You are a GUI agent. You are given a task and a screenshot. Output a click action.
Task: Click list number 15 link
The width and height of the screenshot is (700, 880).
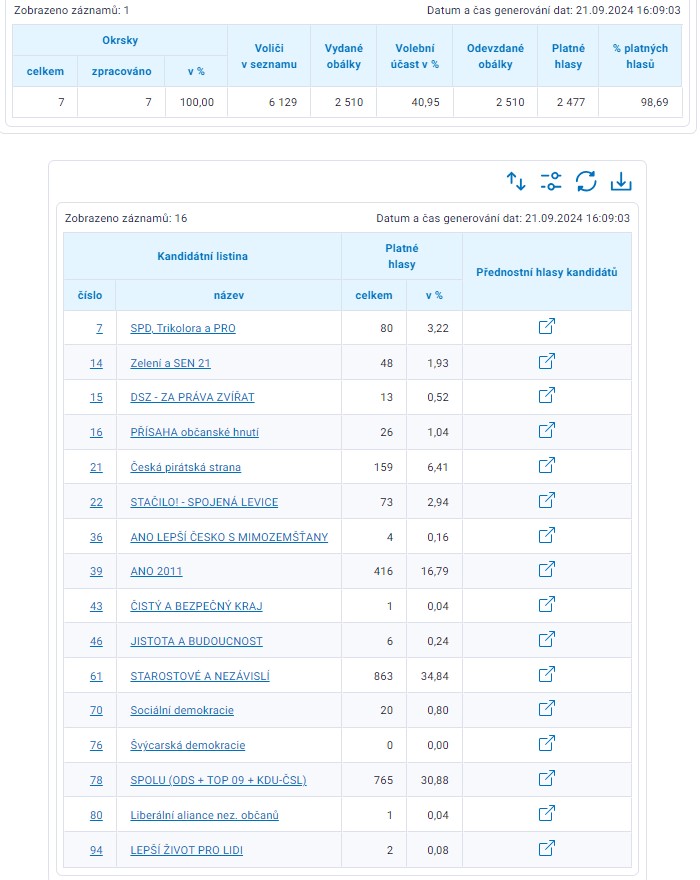point(96,397)
